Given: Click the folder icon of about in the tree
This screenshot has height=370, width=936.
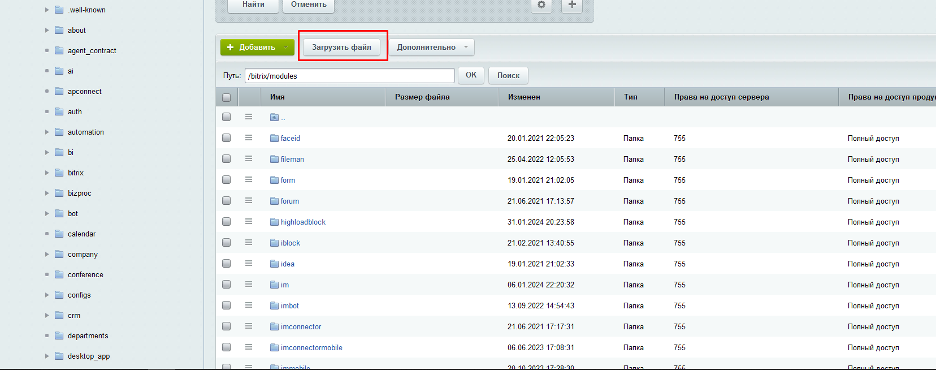Looking at the screenshot, I should [x=58, y=30].
